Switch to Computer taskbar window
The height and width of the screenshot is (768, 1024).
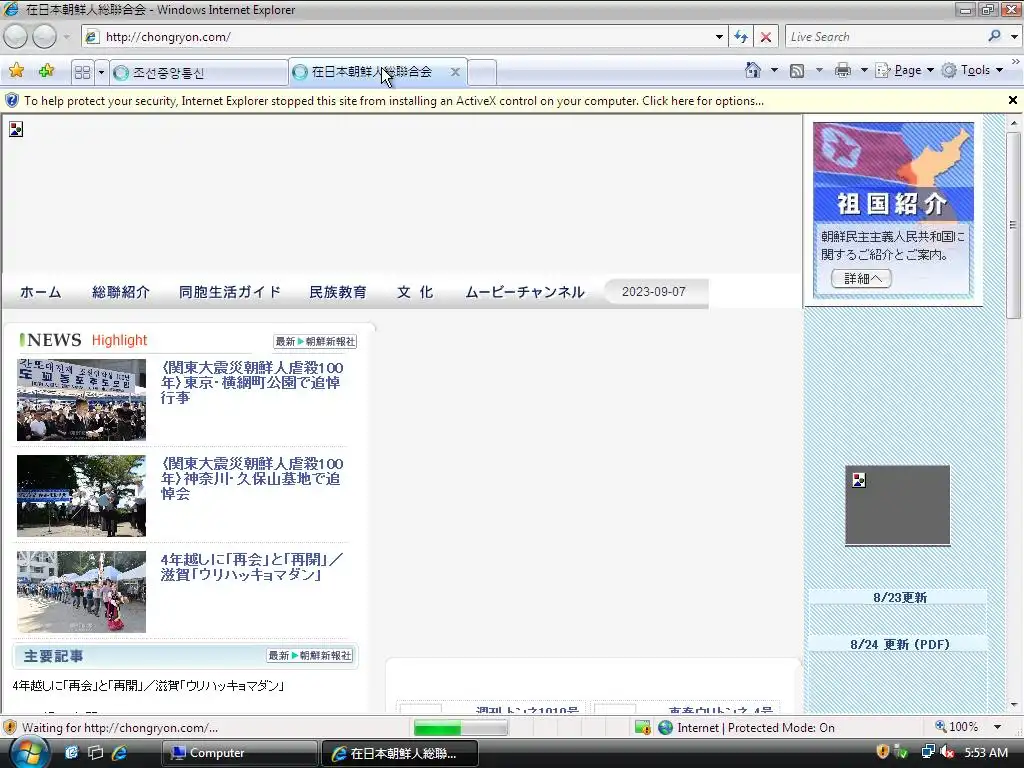click(239, 753)
